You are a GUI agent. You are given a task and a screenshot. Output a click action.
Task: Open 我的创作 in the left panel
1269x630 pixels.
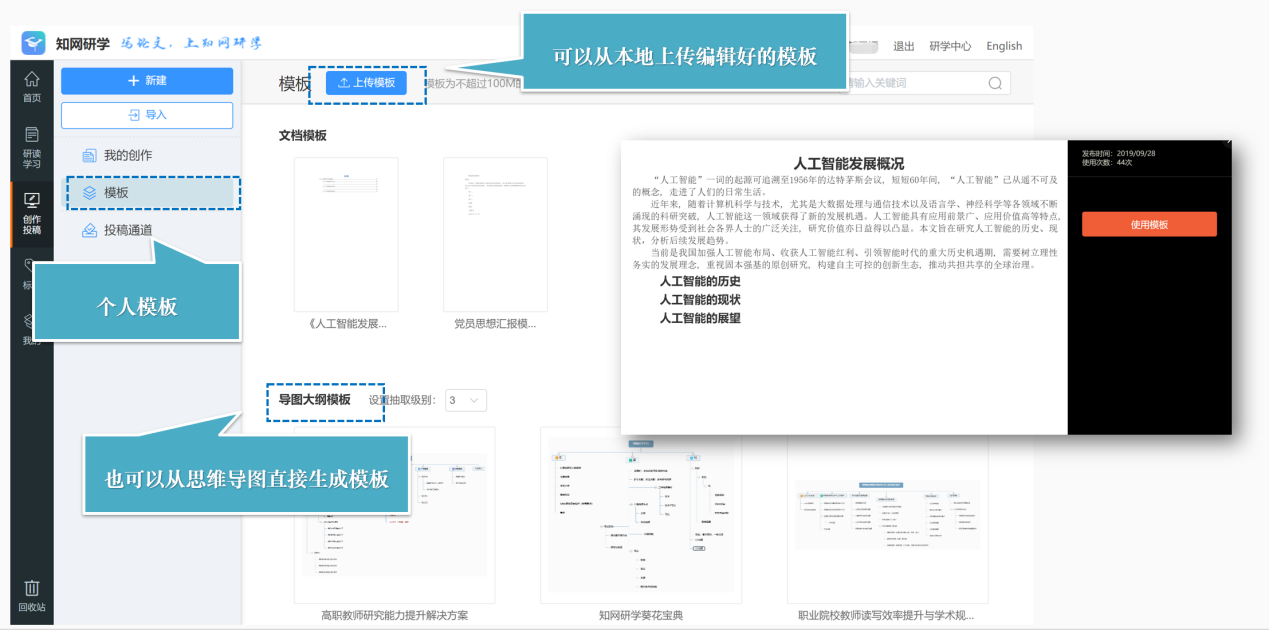pyautogui.click(x=128, y=155)
